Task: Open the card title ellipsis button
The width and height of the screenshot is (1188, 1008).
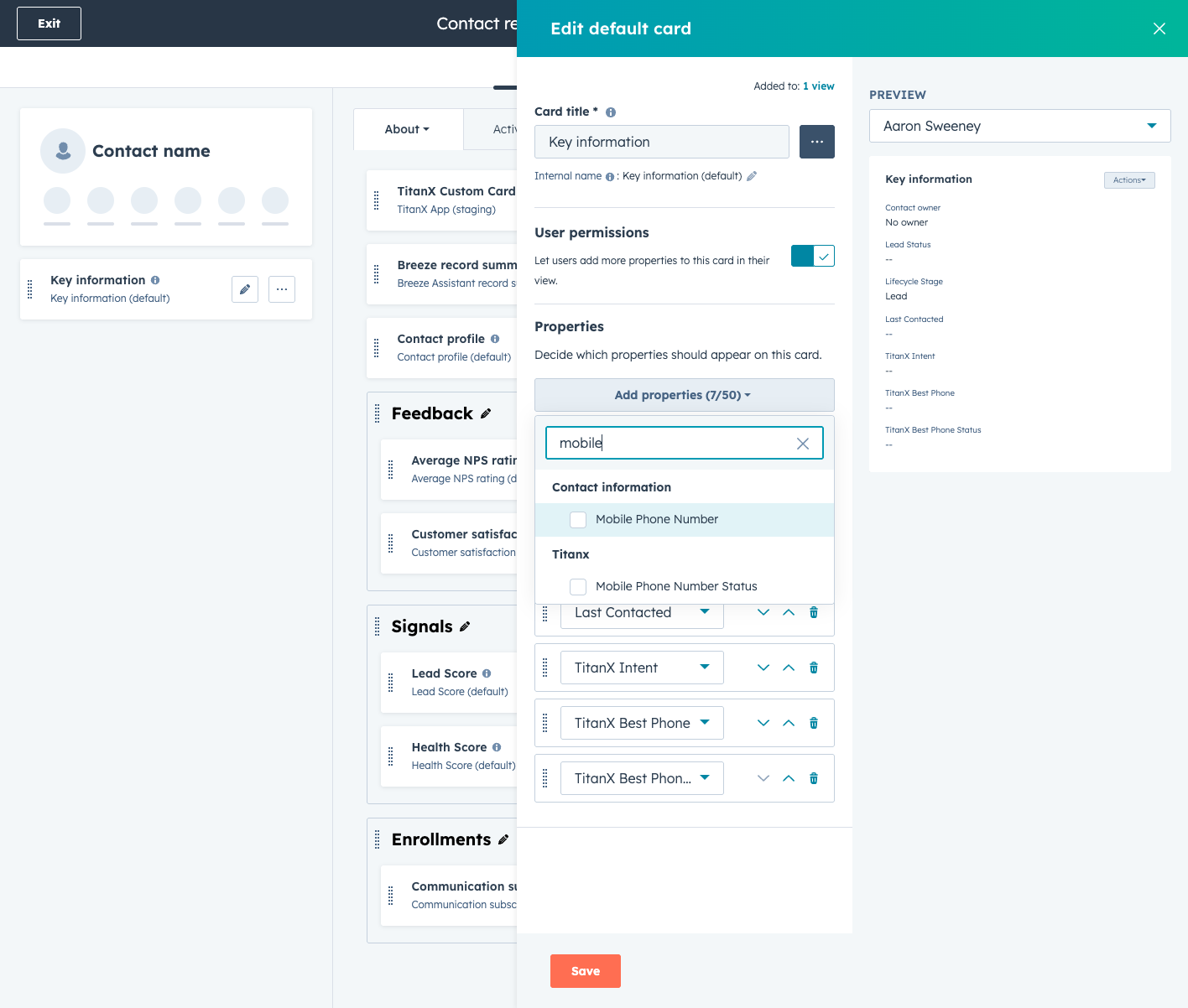Action: pyautogui.click(x=817, y=142)
